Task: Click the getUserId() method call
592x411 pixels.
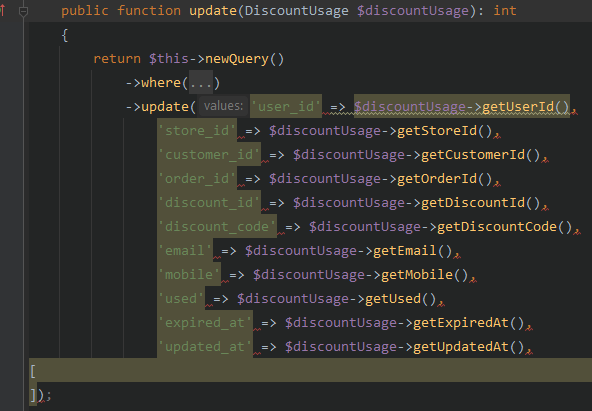Action: 525,107
